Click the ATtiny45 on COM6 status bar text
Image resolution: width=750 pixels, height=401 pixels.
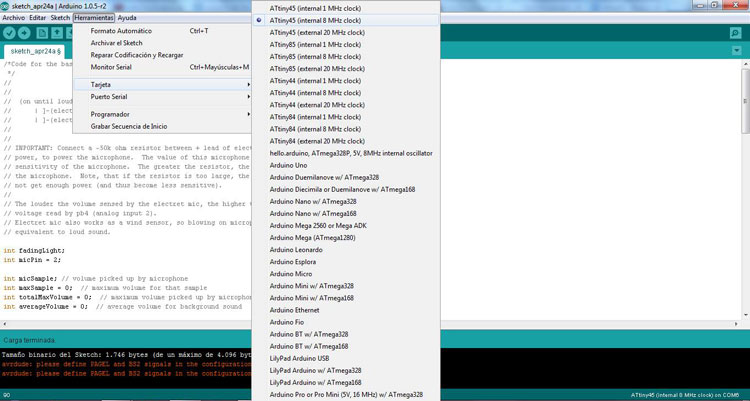685,395
